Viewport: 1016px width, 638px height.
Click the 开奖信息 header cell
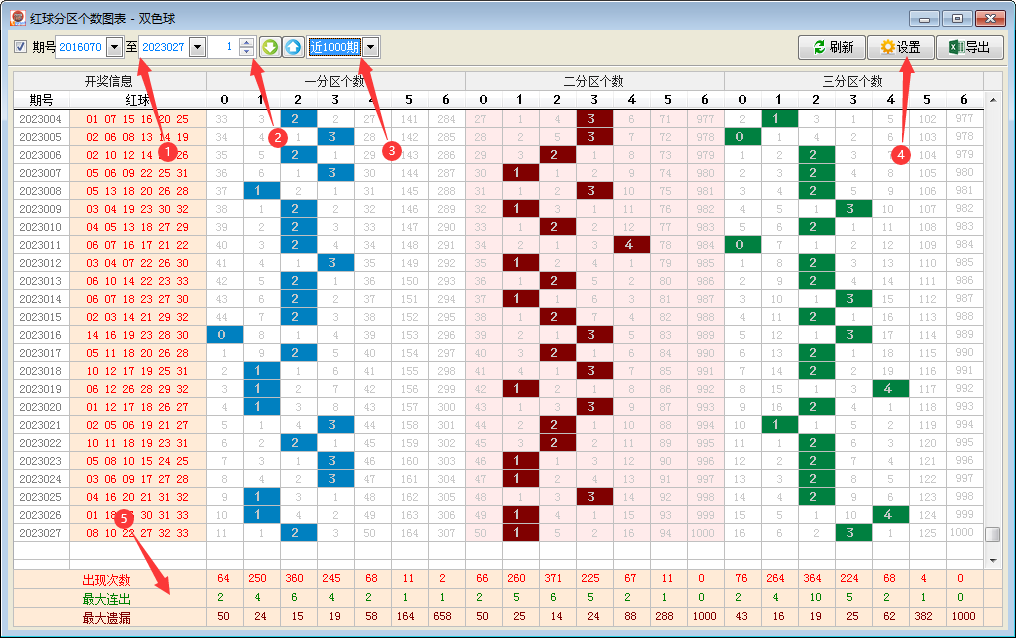108,81
